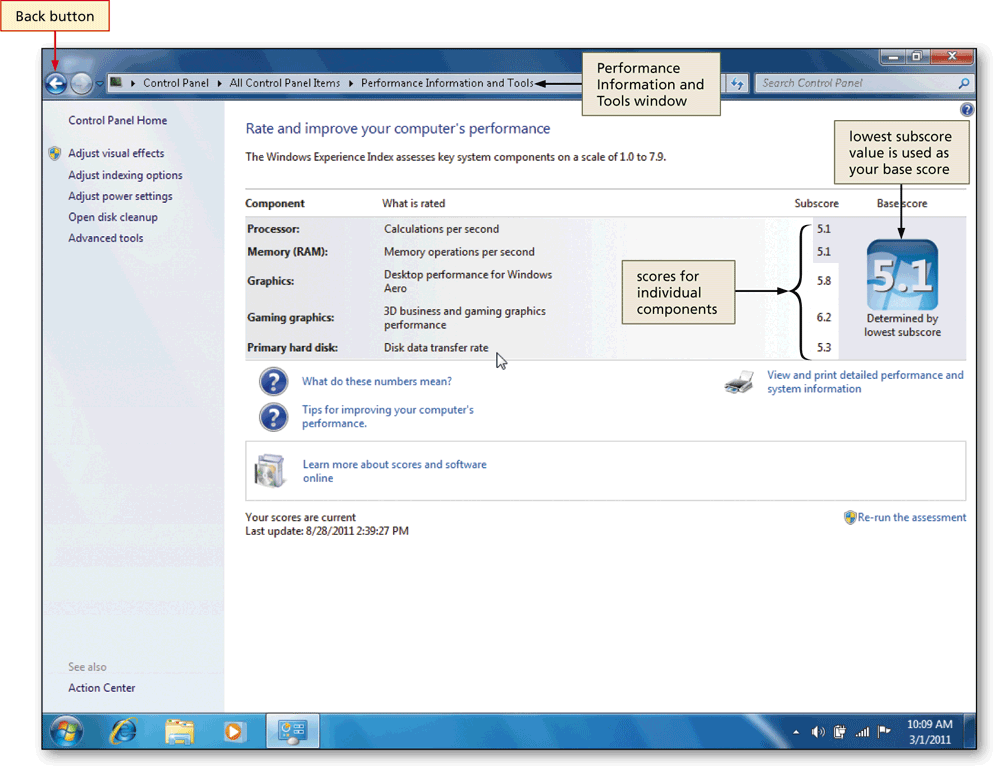Select the Memory (RAM) row label
Image resolution: width=995 pixels, height=768 pixels.
[287, 252]
